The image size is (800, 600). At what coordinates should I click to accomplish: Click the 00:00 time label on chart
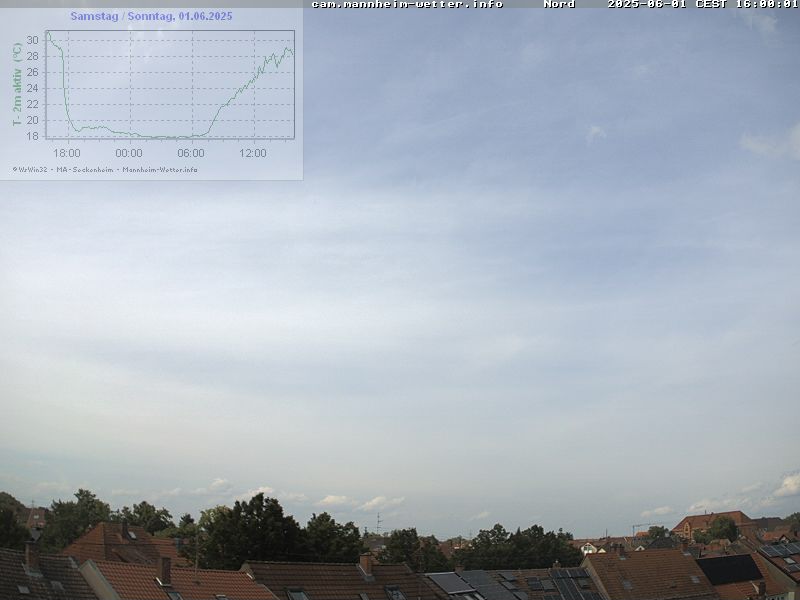tap(129, 153)
